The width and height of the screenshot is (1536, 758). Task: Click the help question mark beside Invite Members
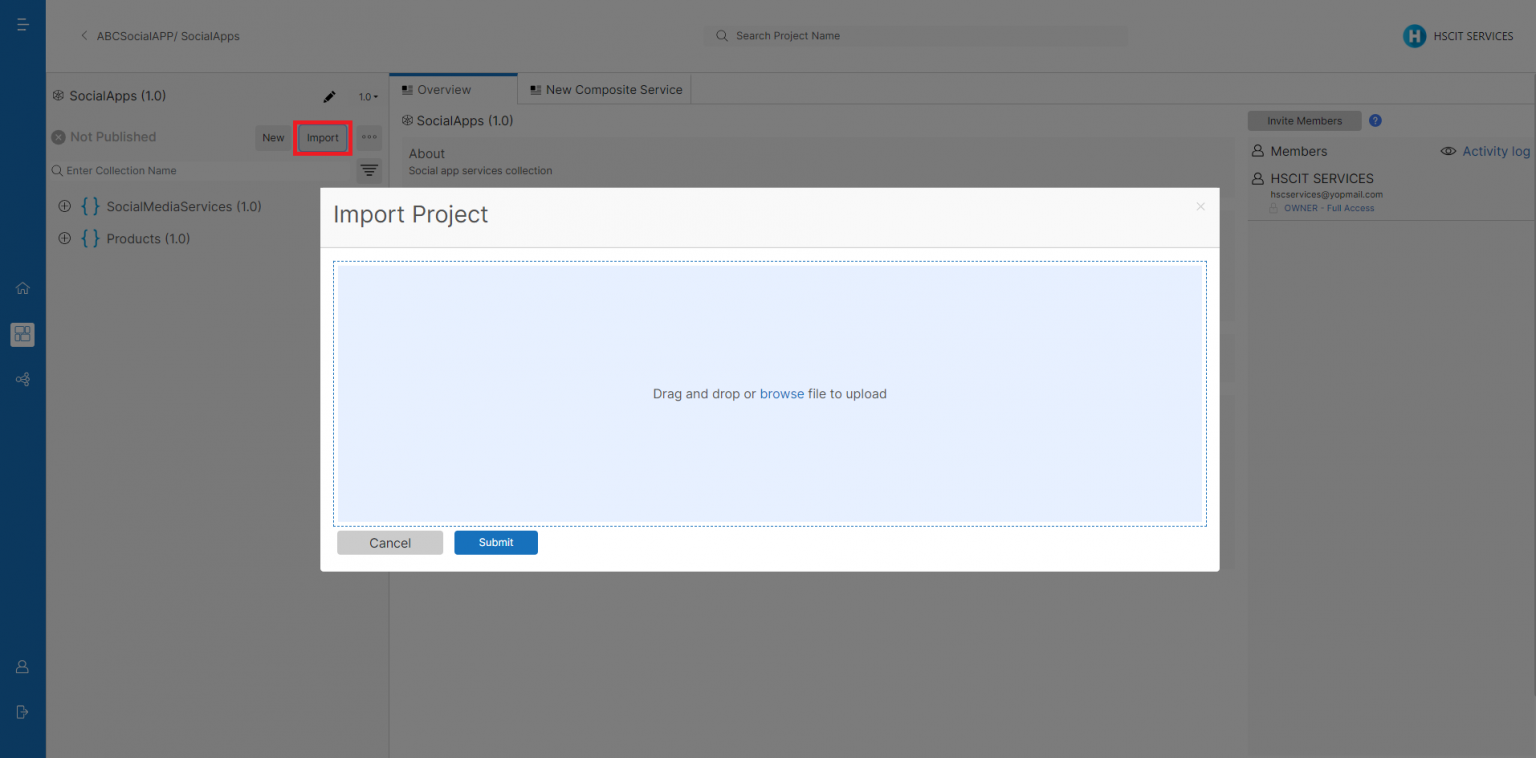[x=1375, y=120]
